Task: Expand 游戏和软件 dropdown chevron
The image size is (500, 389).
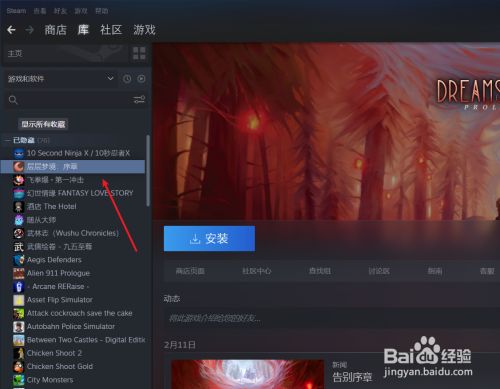Action: click(x=110, y=78)
